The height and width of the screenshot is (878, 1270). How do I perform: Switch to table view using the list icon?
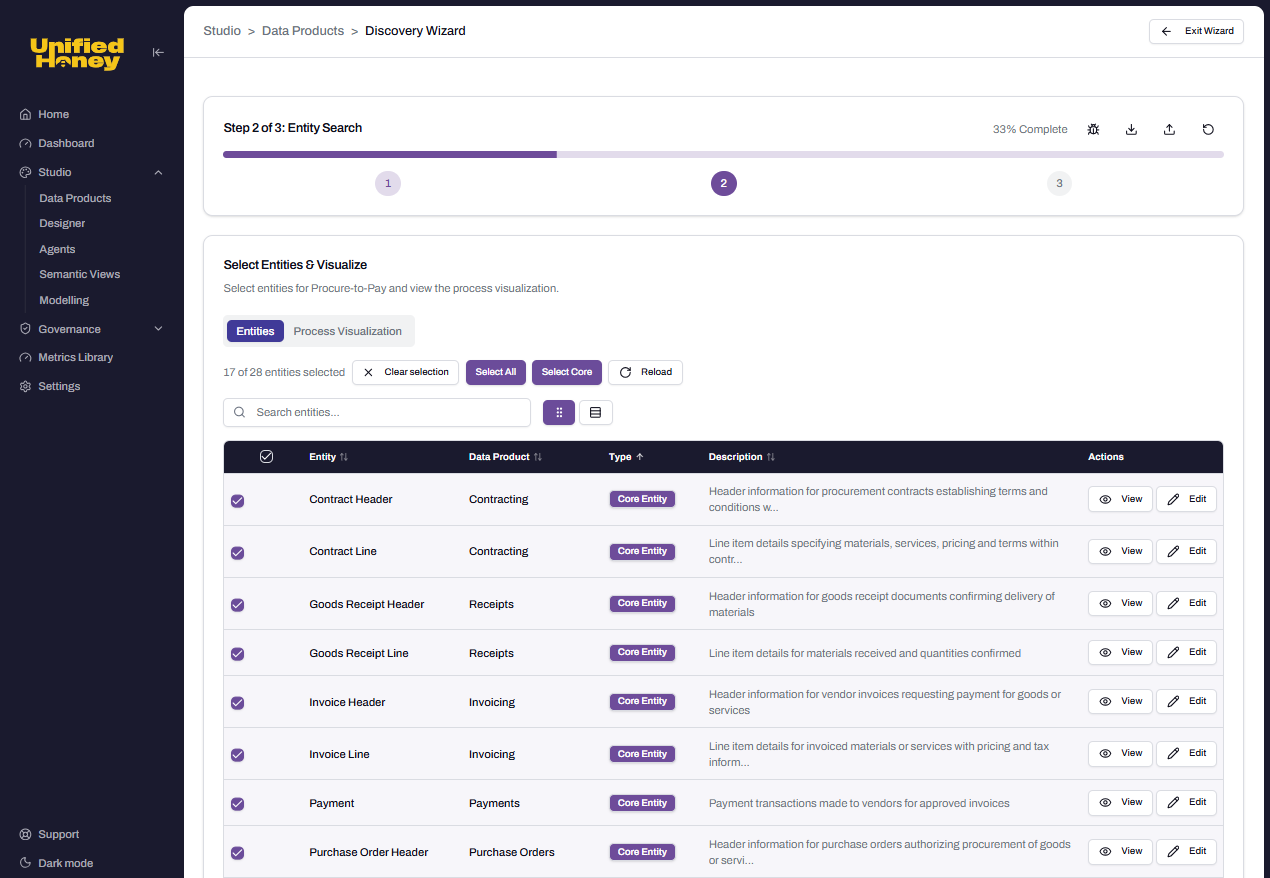coord(595,412)
